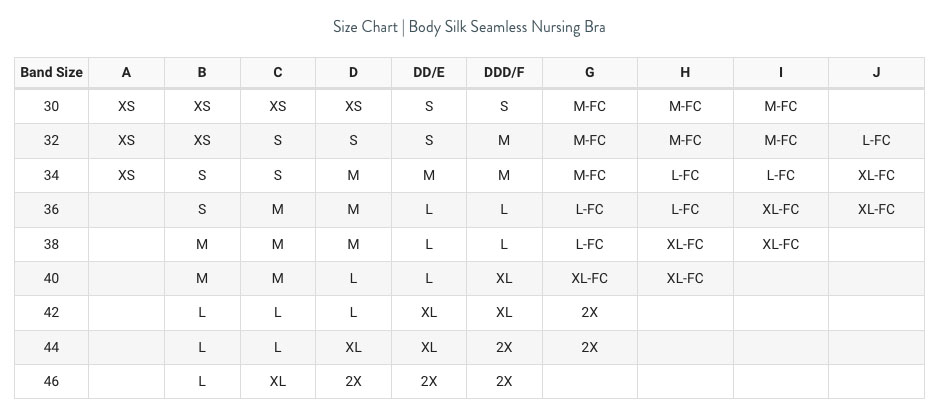Screen dimensions: 939x411
Task: Click band size 44 row label
Action: pyautogui.click(x=51, y=347)
